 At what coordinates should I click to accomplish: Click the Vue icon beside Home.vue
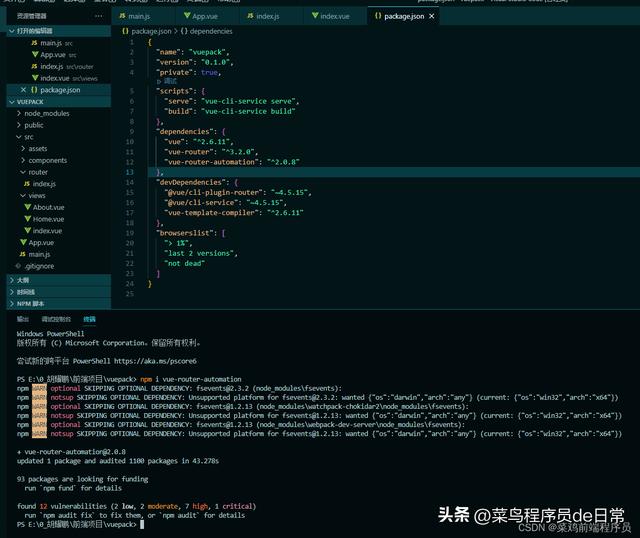click(28, 219)
